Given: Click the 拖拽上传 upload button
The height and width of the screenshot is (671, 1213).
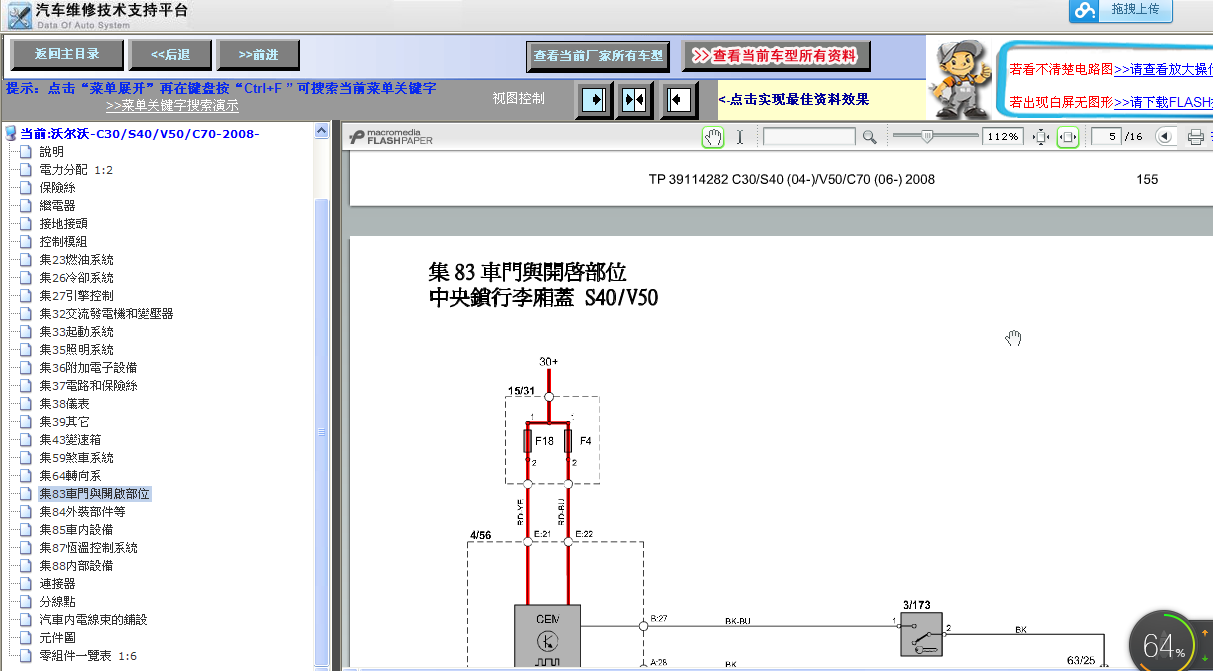Looking at the screenshot, I should click(x=1136, y=10).
